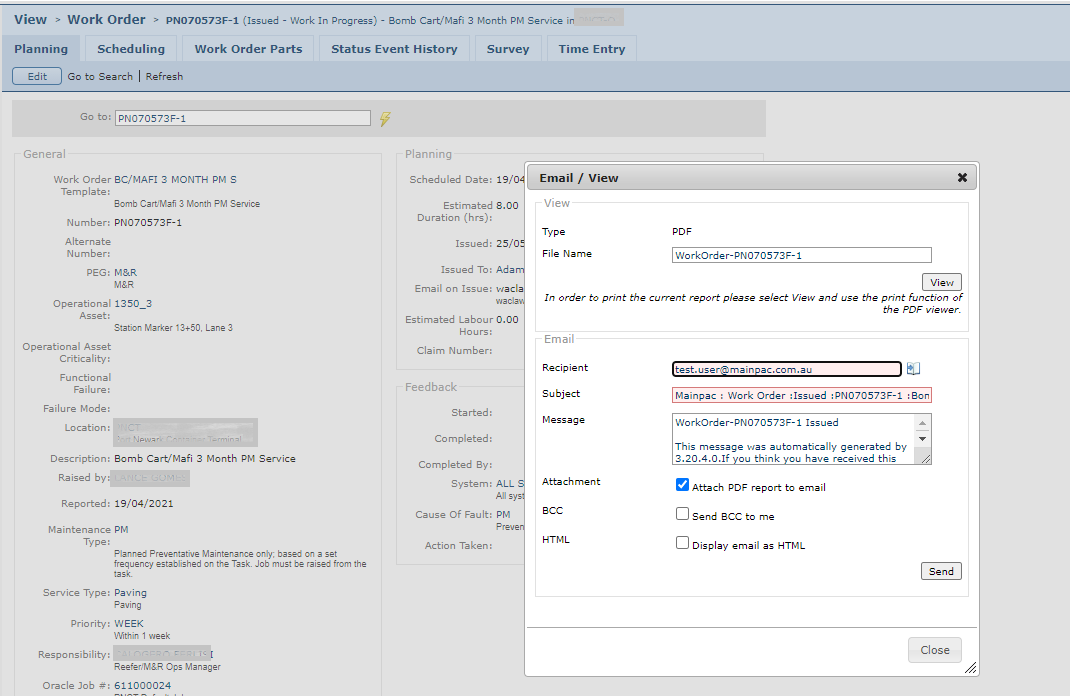
Task: Switch to the Survey tab
Action: click(x=508, y=49)
